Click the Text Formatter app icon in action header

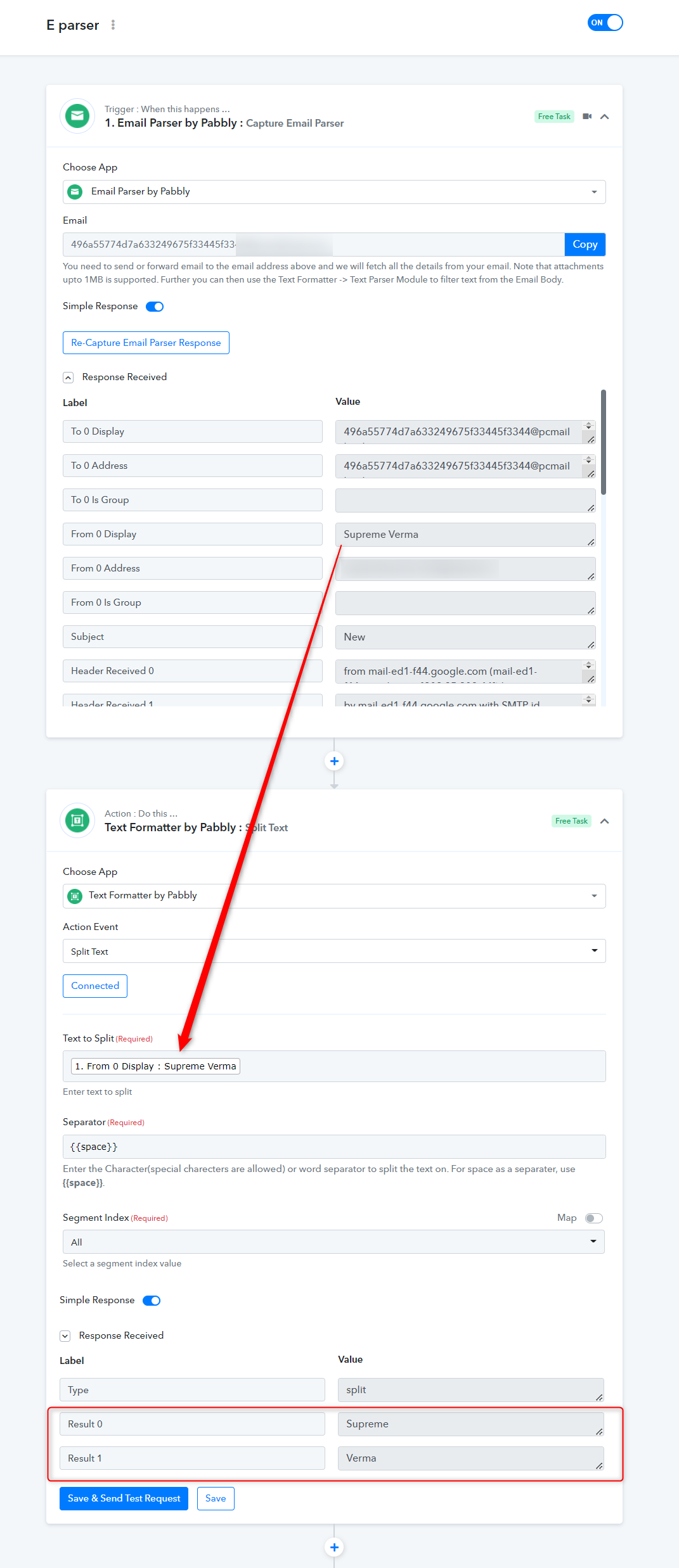click(x=77, y=820)
